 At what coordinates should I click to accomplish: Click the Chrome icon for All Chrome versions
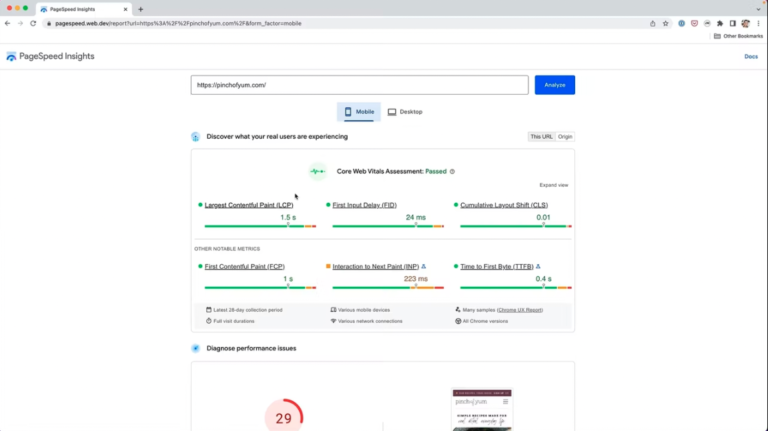458,321
